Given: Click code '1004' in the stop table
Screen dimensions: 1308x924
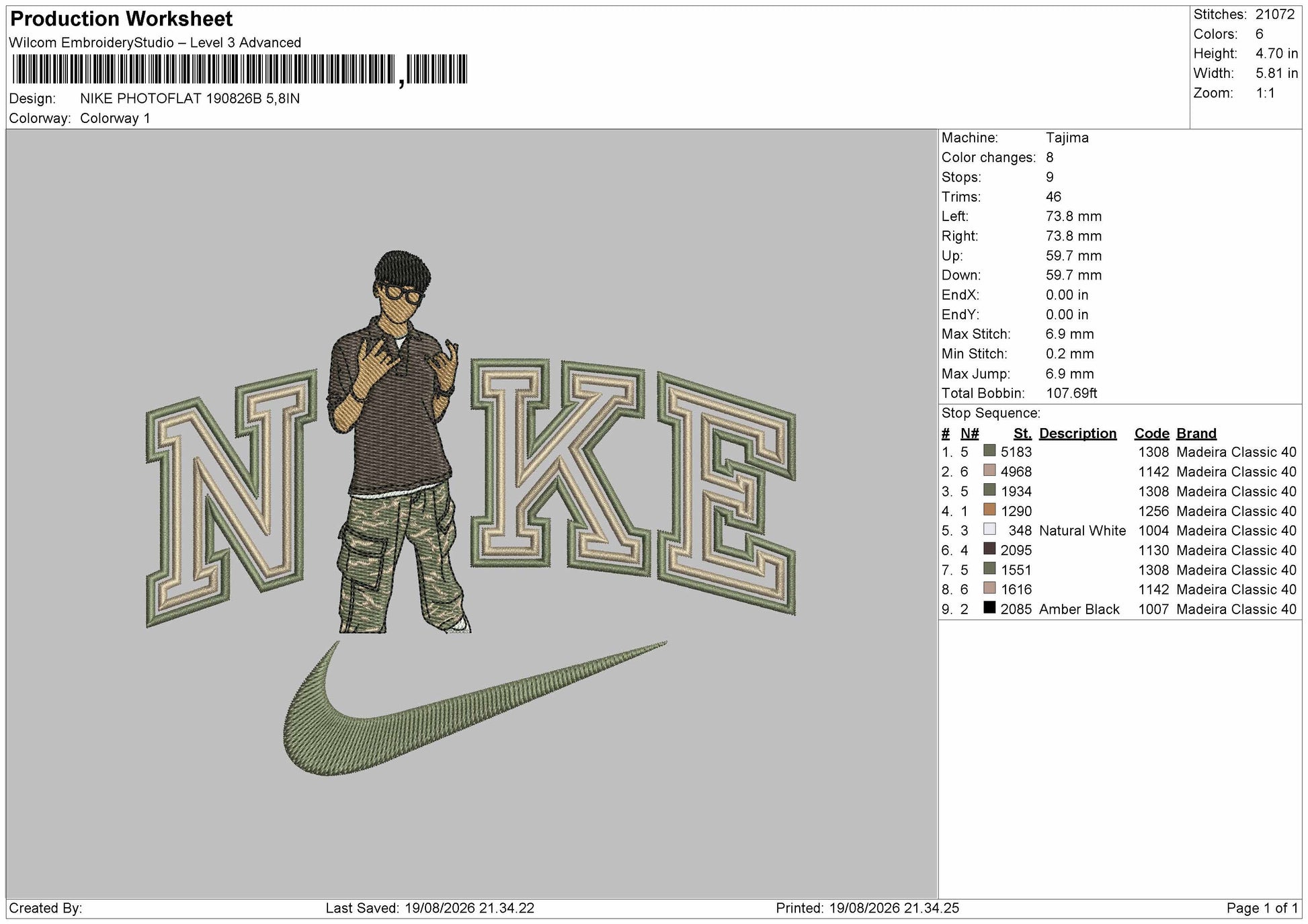Looking at the screenshot, I should click(1153, 531).
